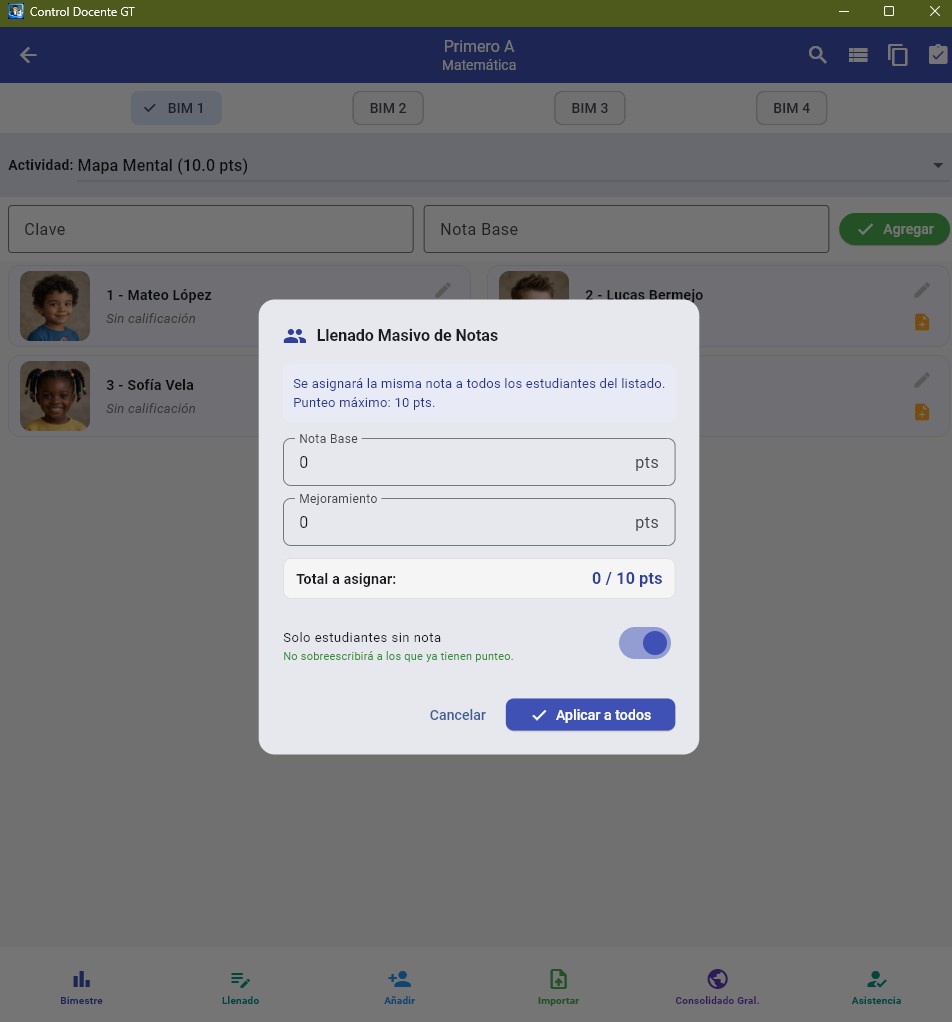Click 'No sobreescribirá a los que ya tienen punteo.'
Screen dimensions: 952x1022
click(x=398, y=656)
